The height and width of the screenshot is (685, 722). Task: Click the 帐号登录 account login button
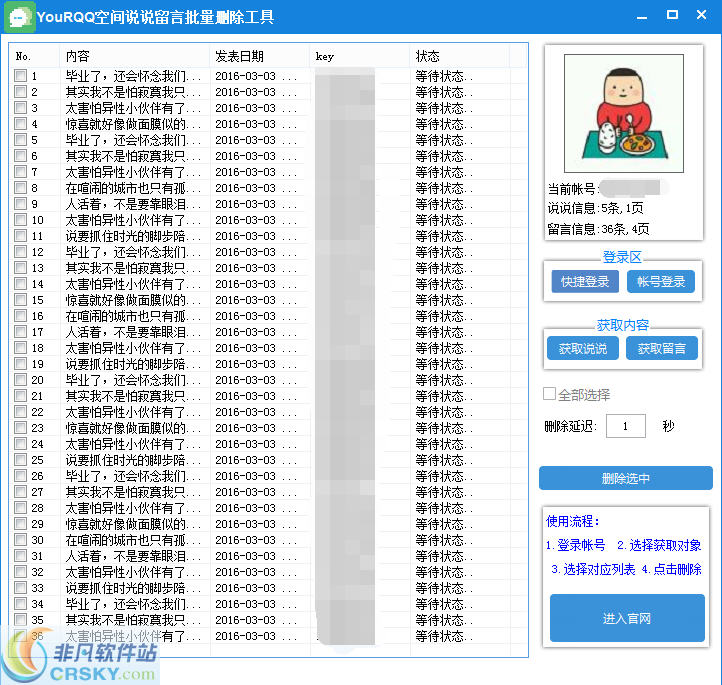(x=661, y=281)
